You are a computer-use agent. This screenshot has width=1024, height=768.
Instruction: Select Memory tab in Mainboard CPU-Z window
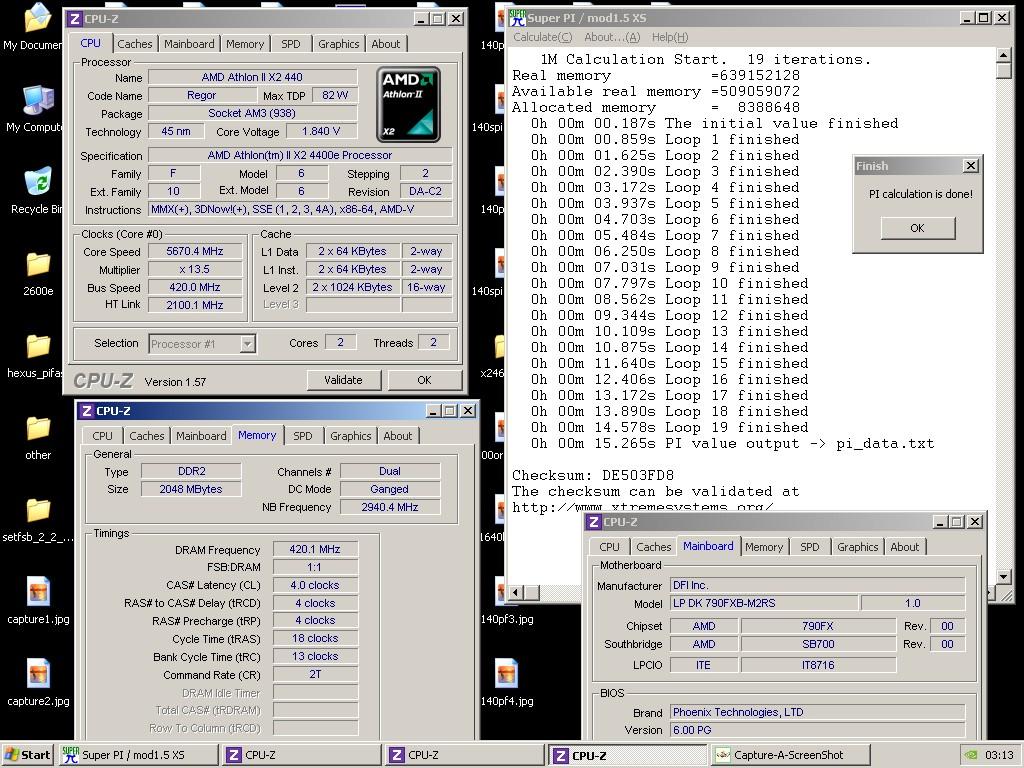click(763, 547)
